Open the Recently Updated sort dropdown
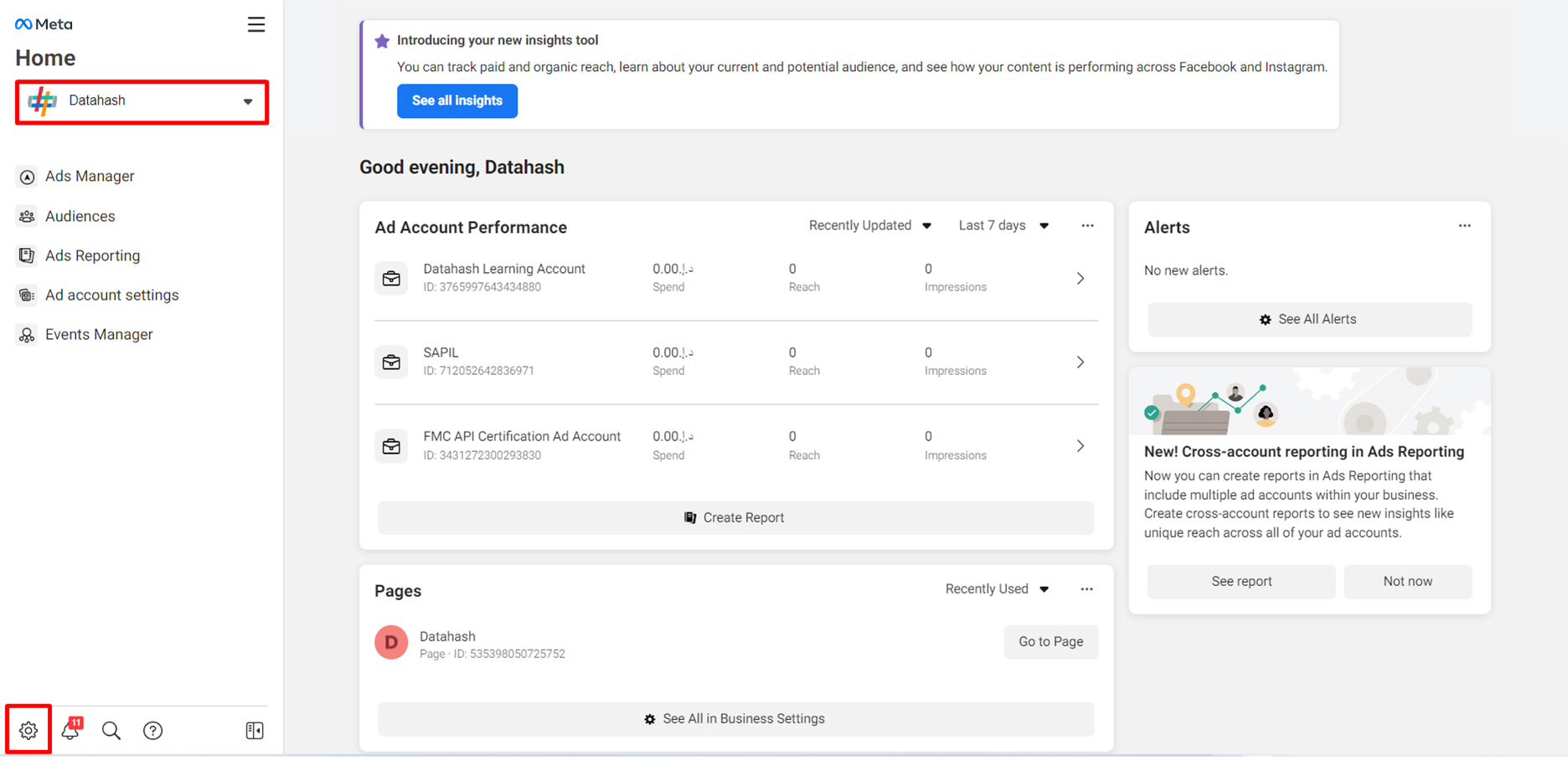Screen dimensions: 1568x761 pos(869,225)
